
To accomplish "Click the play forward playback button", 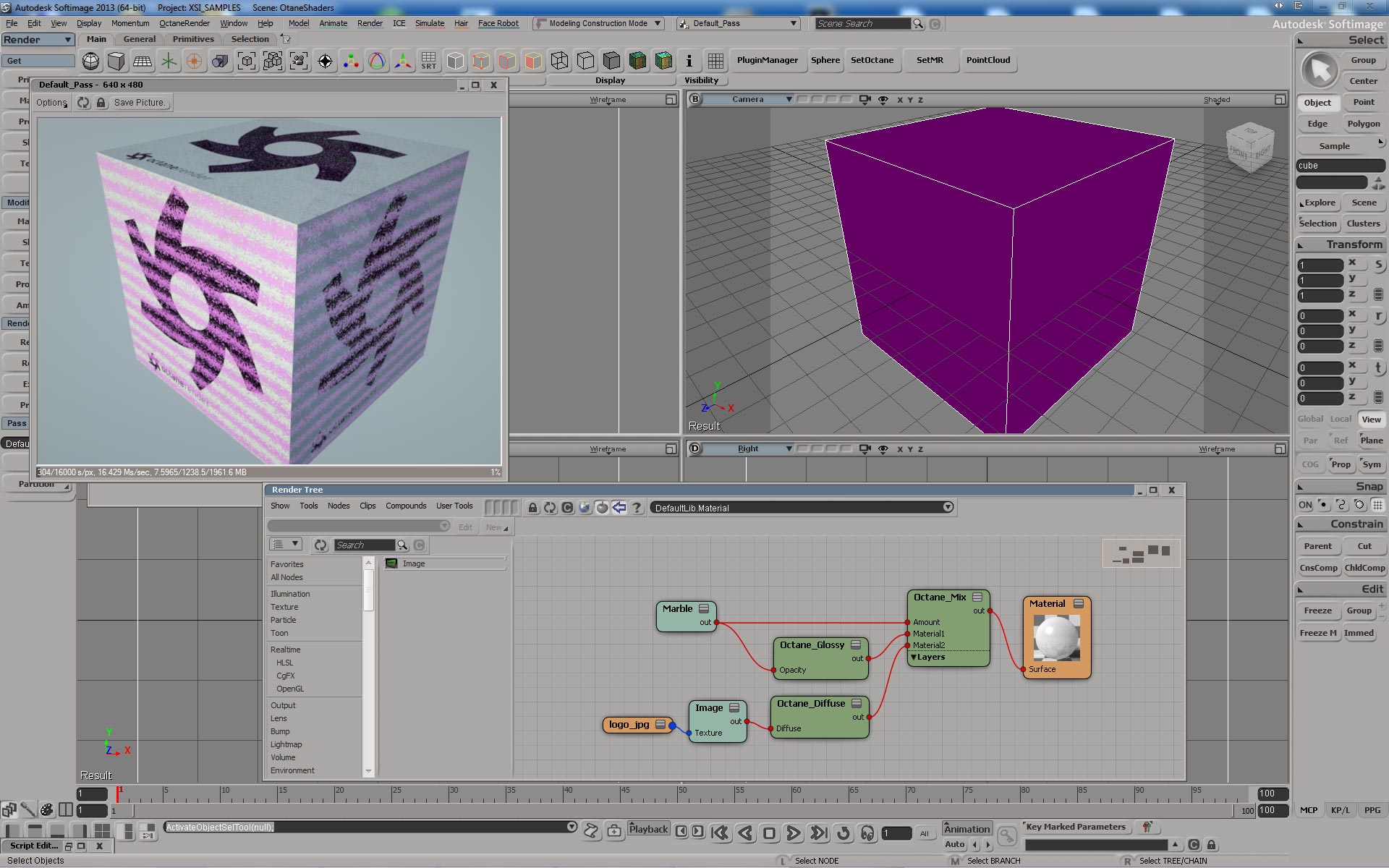I will (793, 833).
